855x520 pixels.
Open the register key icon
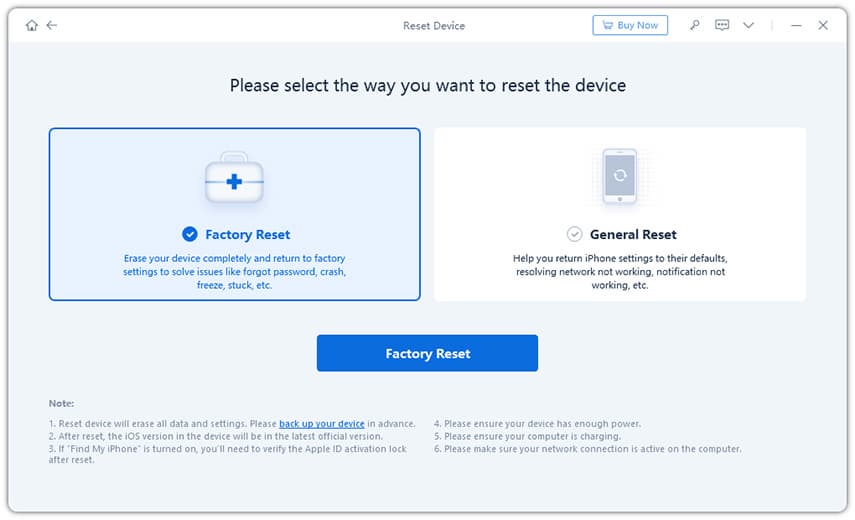point(695,25)
